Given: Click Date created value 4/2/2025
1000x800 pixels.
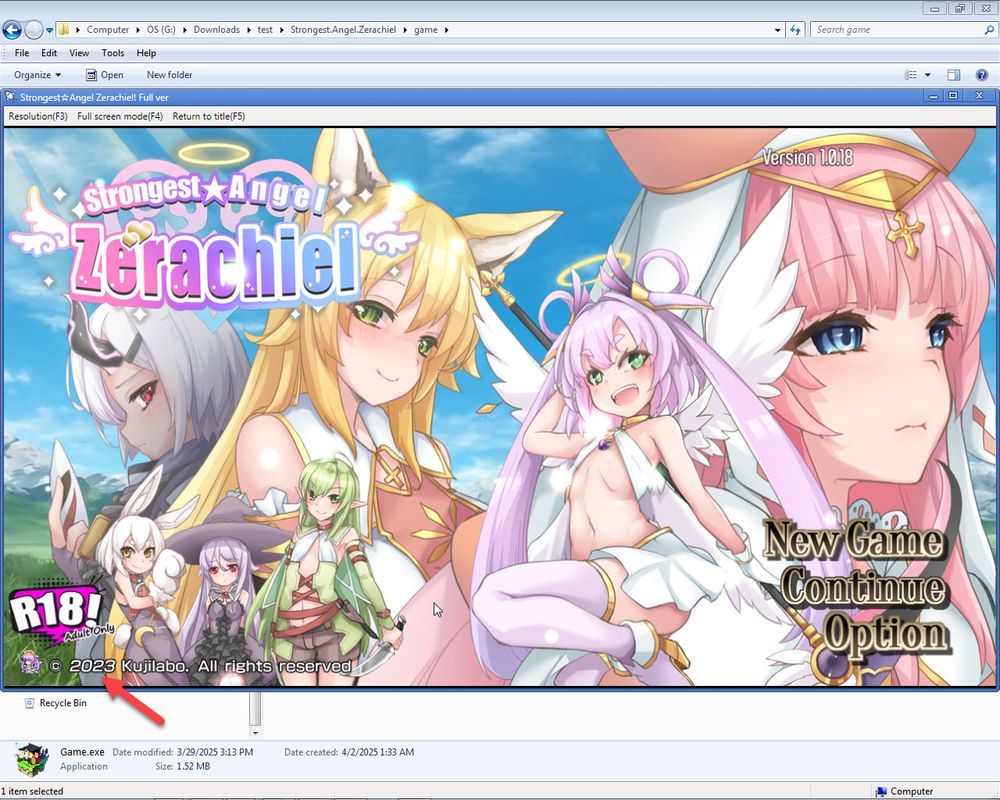Looking at the screenshot, I should point(378,752).
